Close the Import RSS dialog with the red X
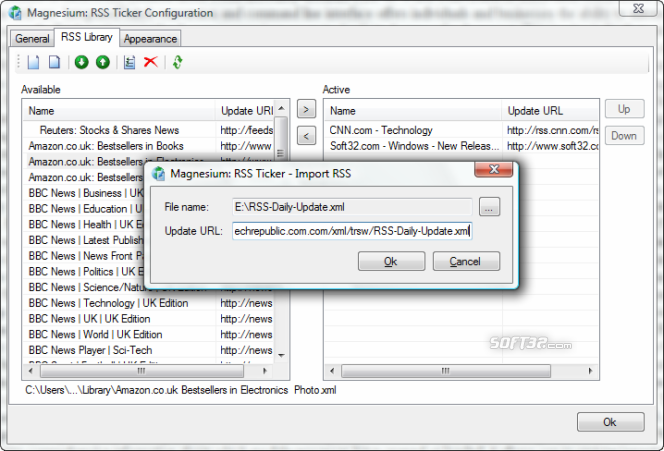 [x=494, y=169]
